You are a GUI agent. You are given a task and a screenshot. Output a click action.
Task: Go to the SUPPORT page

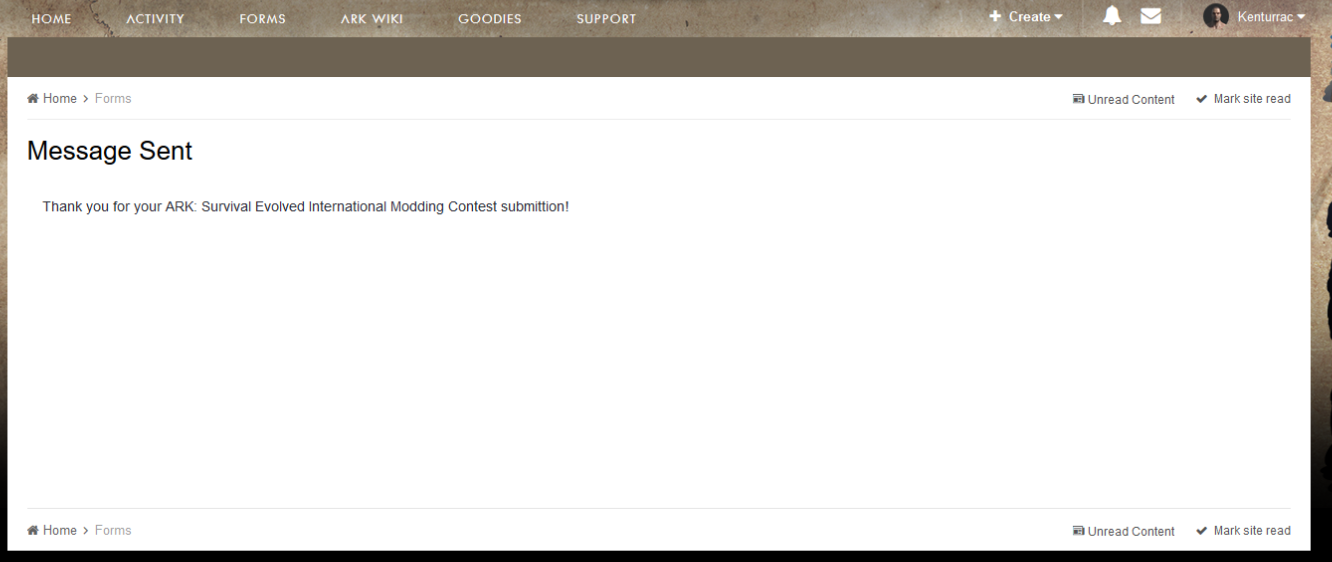[606, 19]
